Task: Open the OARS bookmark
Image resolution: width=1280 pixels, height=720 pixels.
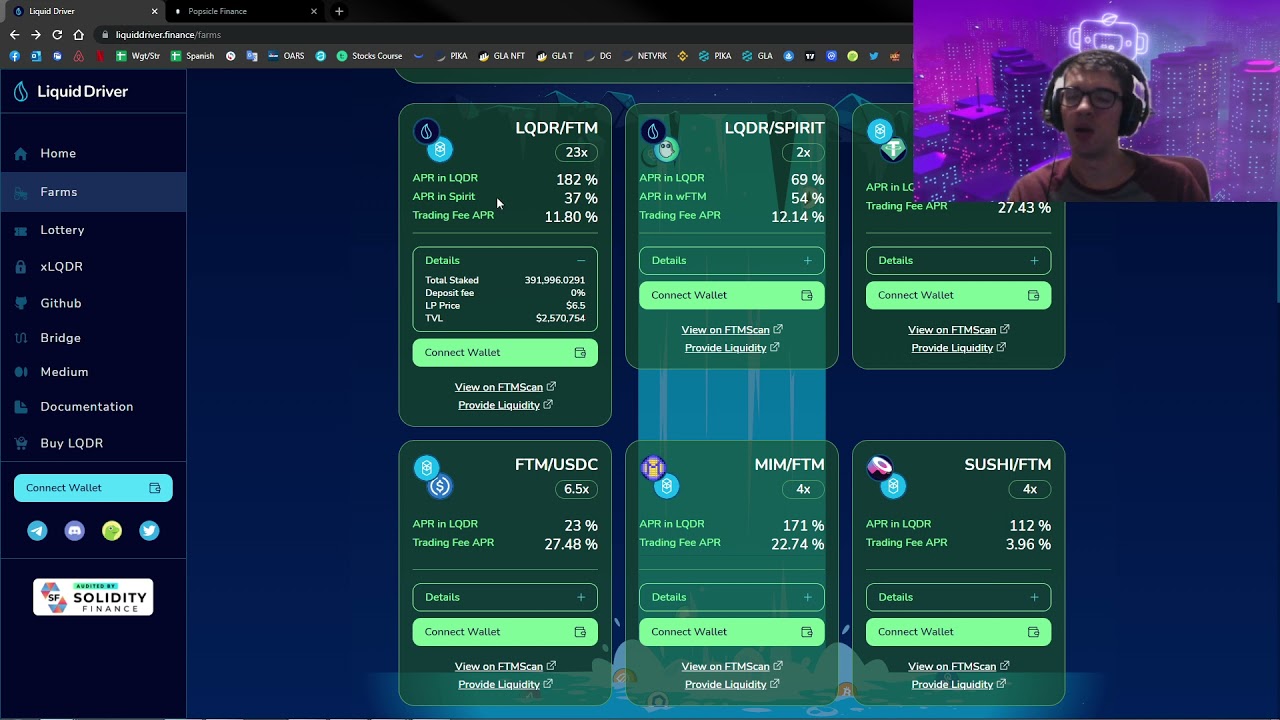Action: 286,56
